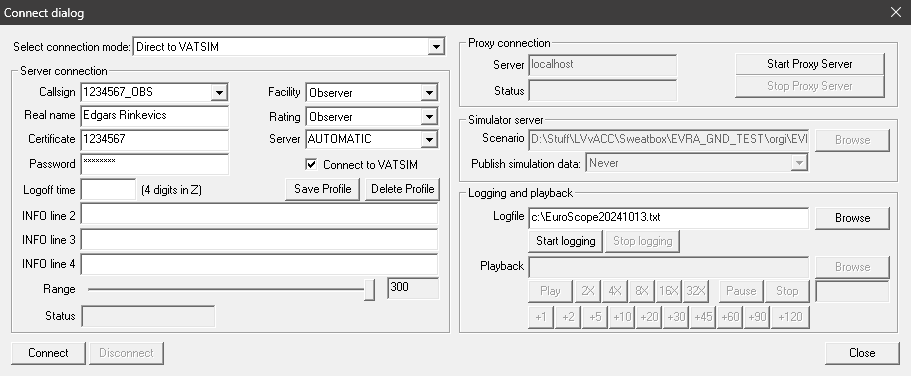Click the playback time display box
911x376 pixels.
[x=852, y=291]
